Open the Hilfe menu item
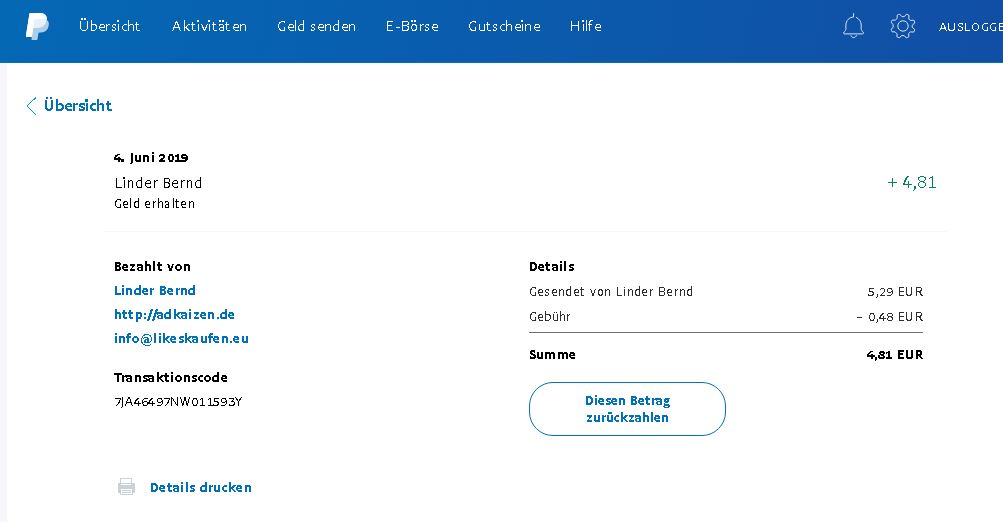Image resolution: width=1003 pixels, height=522 pixels. [585, 27]
